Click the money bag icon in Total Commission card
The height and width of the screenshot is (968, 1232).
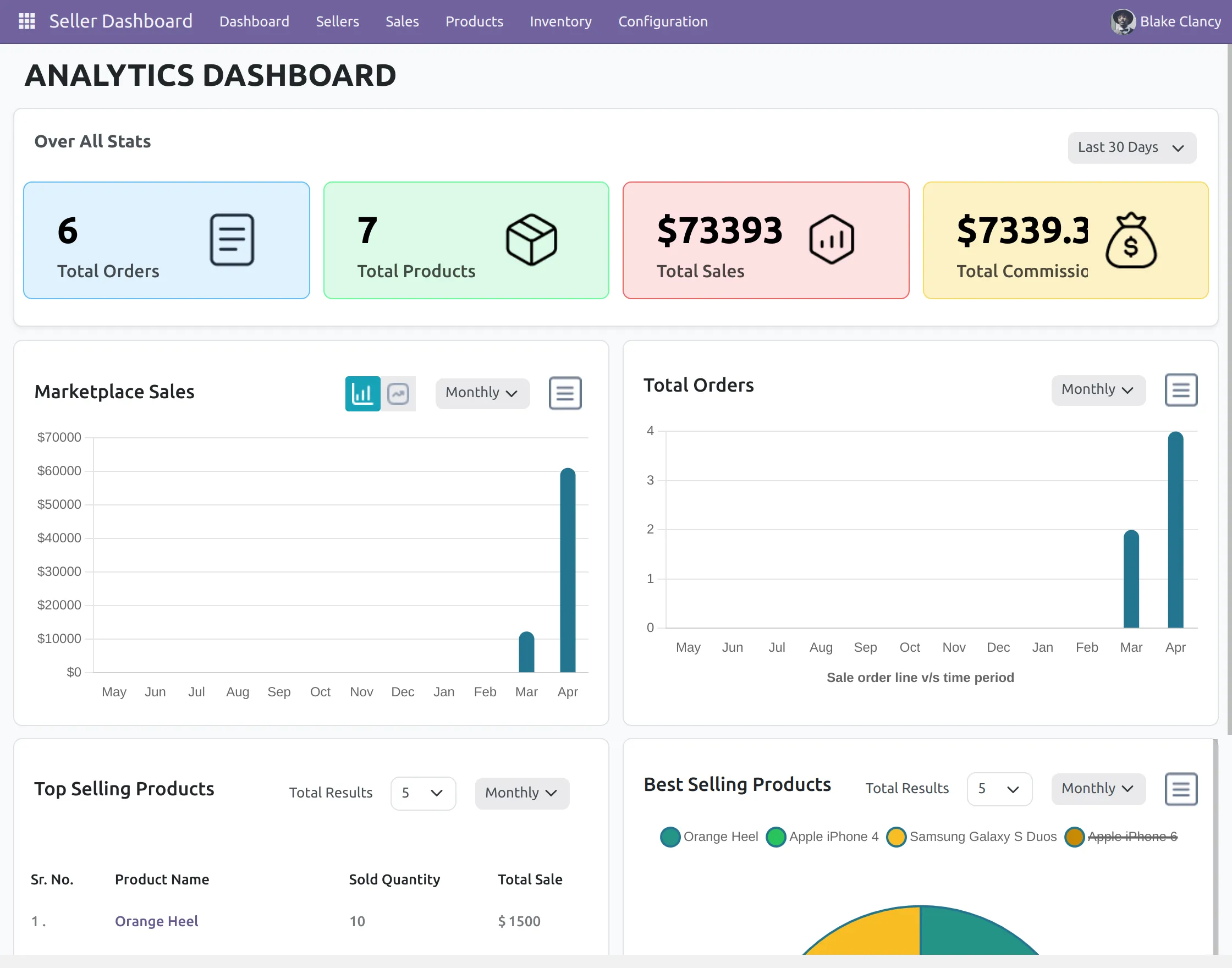coord(1131,240)
